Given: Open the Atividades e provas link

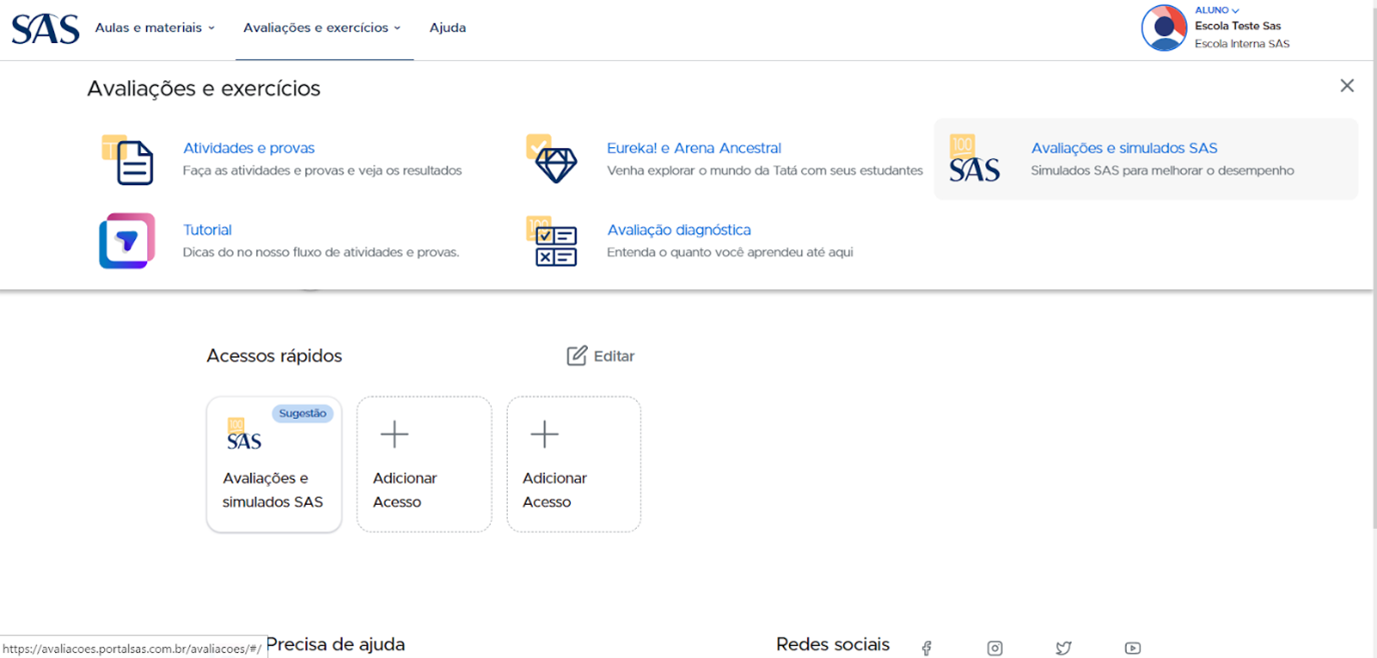Looking at the screenshot, I should [249, 148].
